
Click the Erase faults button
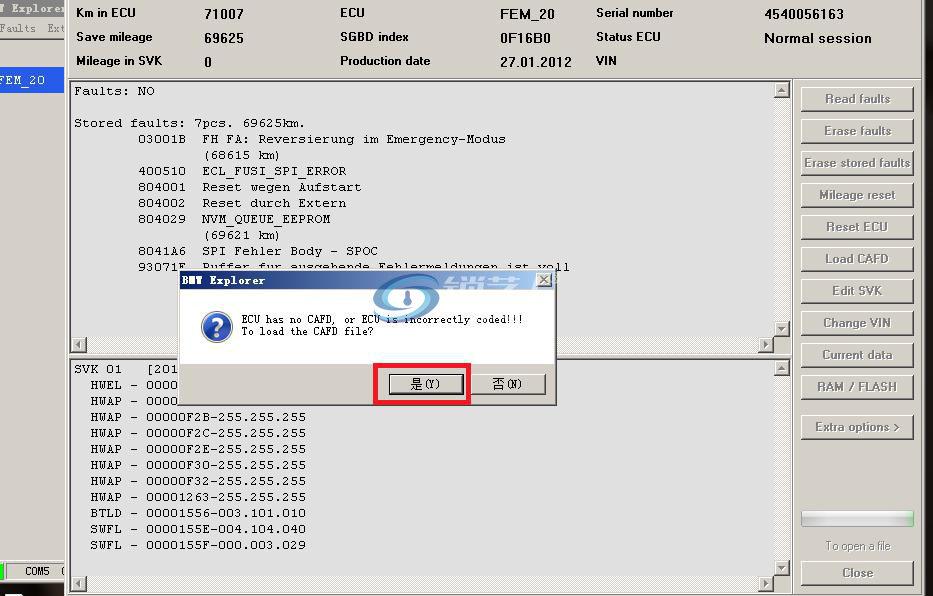tap(857, 131)
